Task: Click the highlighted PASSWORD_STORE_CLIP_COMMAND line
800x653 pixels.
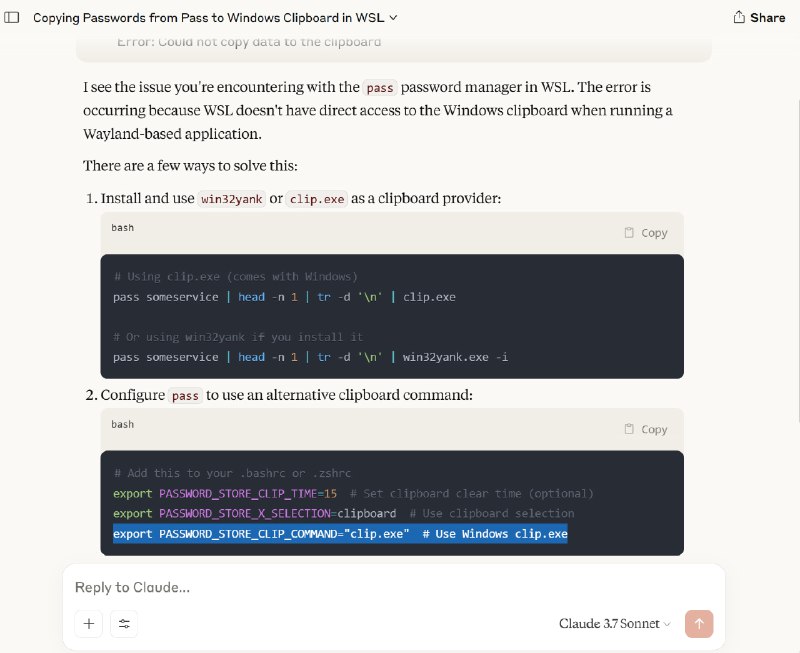Action: (x=340, y=534)
